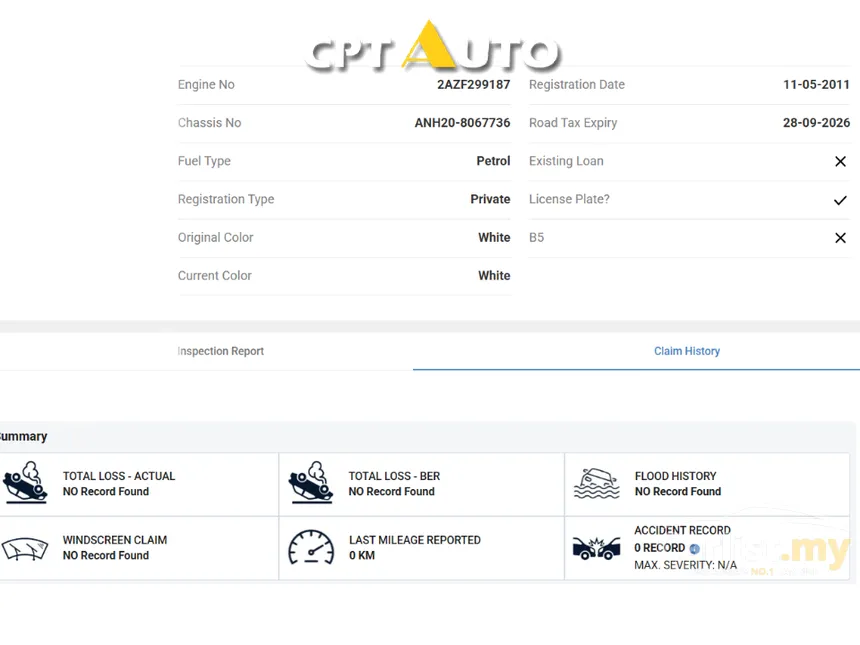Viewport: 860px width, 645px height.
Task: Click the info icon beside 0 RECORD
Action: [x=694, y=548]
